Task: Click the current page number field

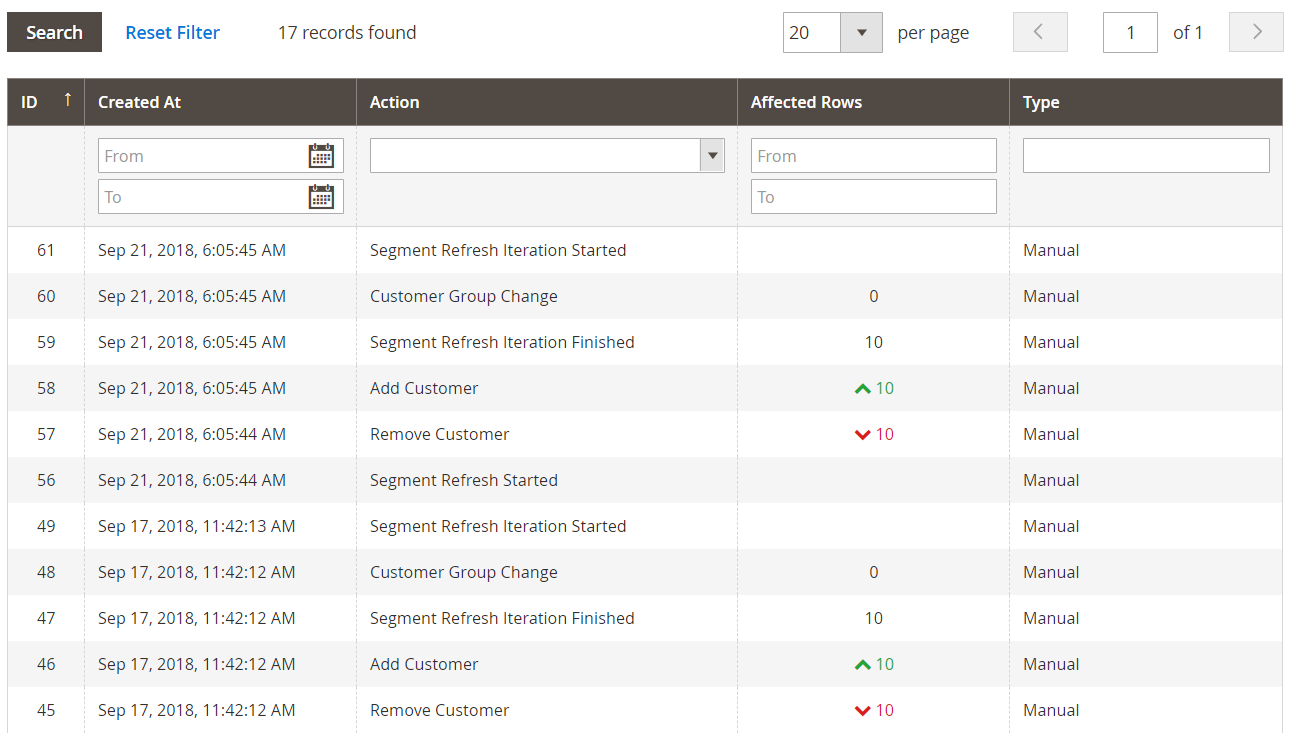Action: (1130, 32)
